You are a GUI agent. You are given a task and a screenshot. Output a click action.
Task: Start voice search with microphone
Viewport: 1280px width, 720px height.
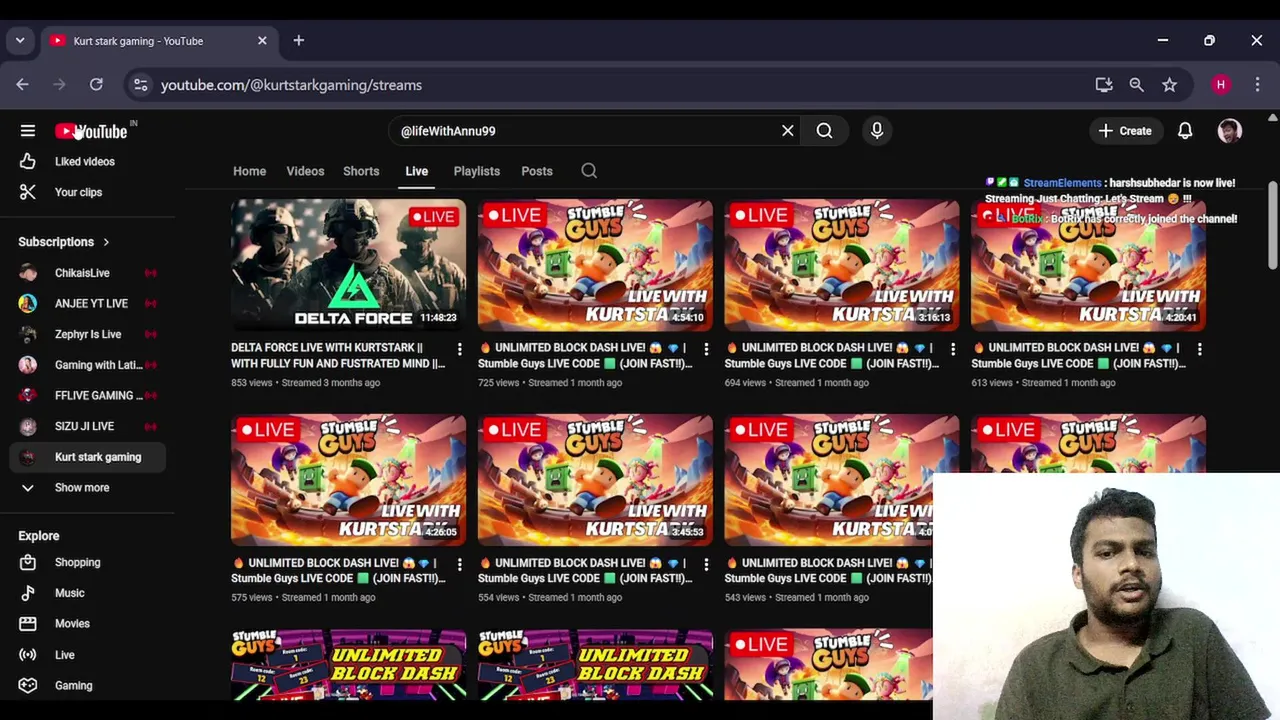point(877,131)
